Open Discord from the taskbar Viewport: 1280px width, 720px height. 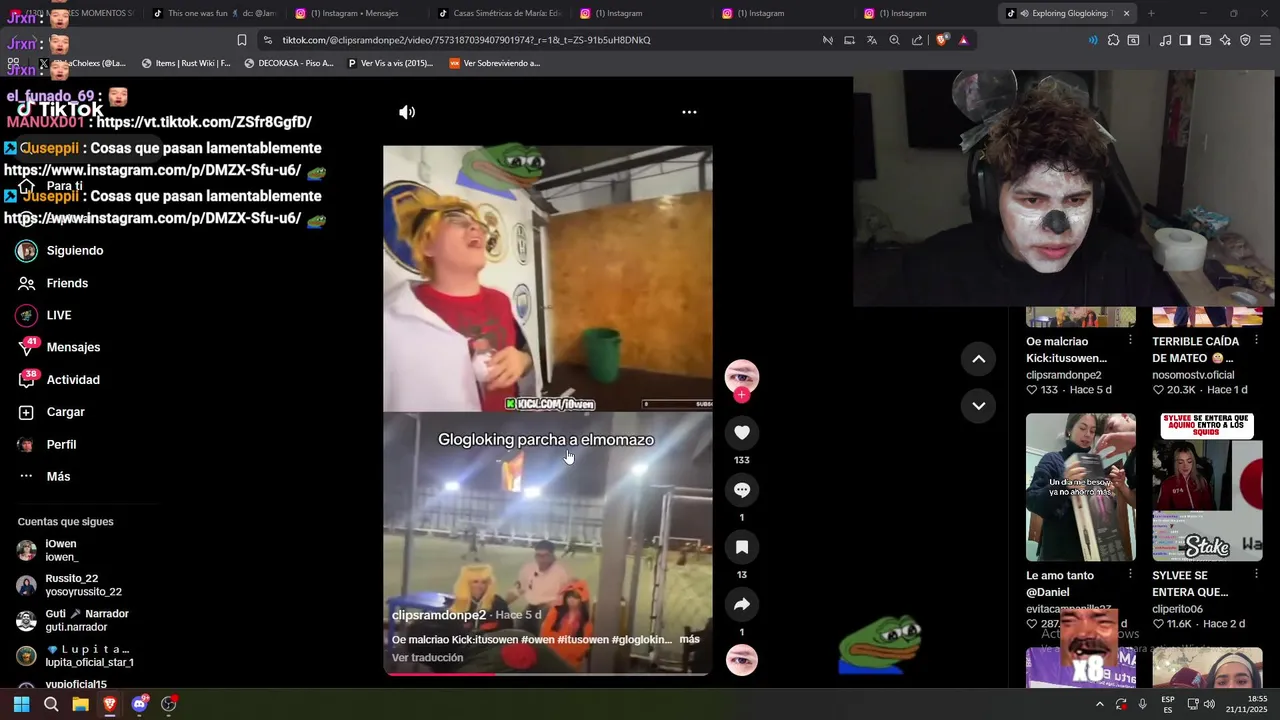click(x=140, y=704)
